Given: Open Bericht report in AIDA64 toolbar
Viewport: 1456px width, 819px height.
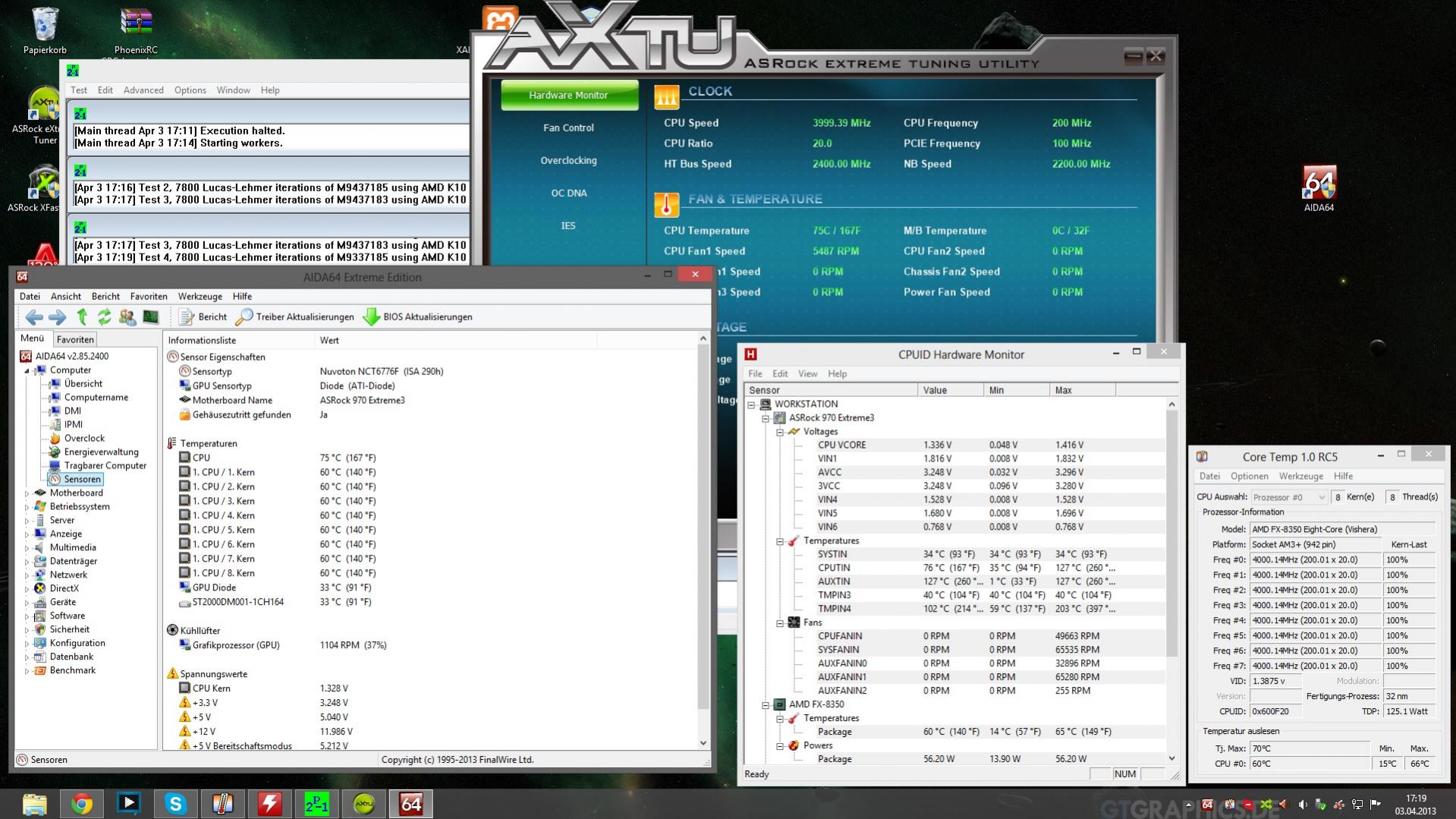Looking at the screenshot, I should point(203,317).
